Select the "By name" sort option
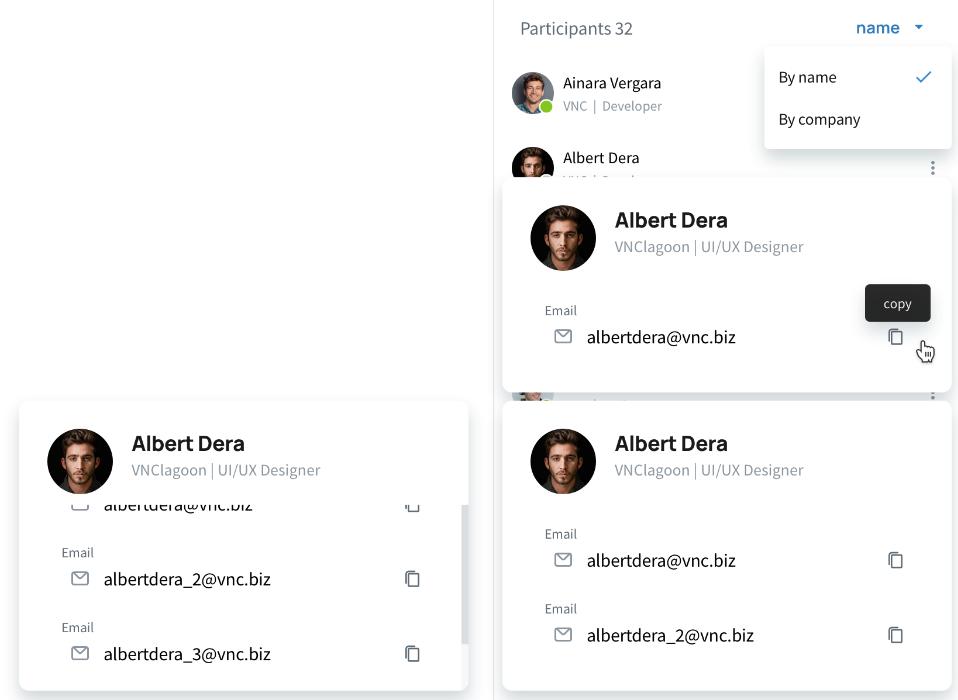 tap(808, 77)
